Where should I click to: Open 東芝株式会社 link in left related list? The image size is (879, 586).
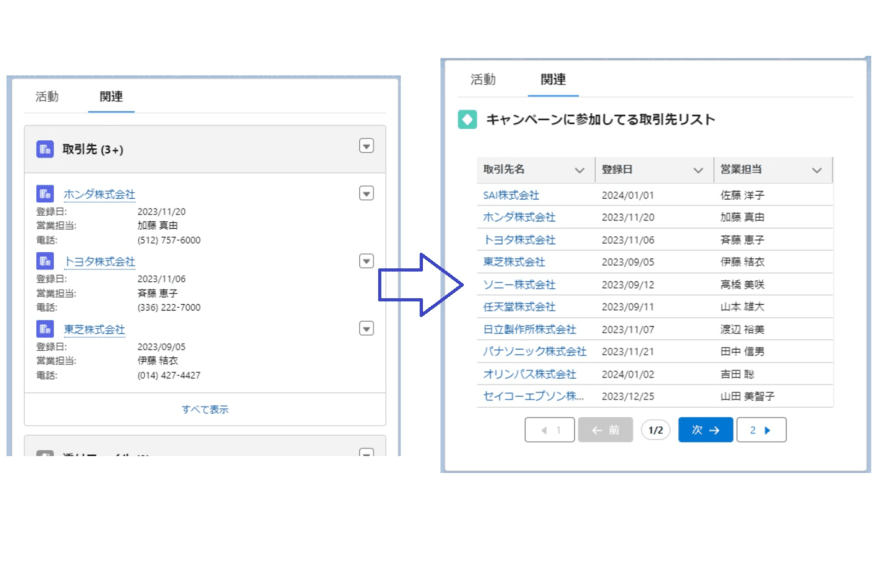click(94, 329)
